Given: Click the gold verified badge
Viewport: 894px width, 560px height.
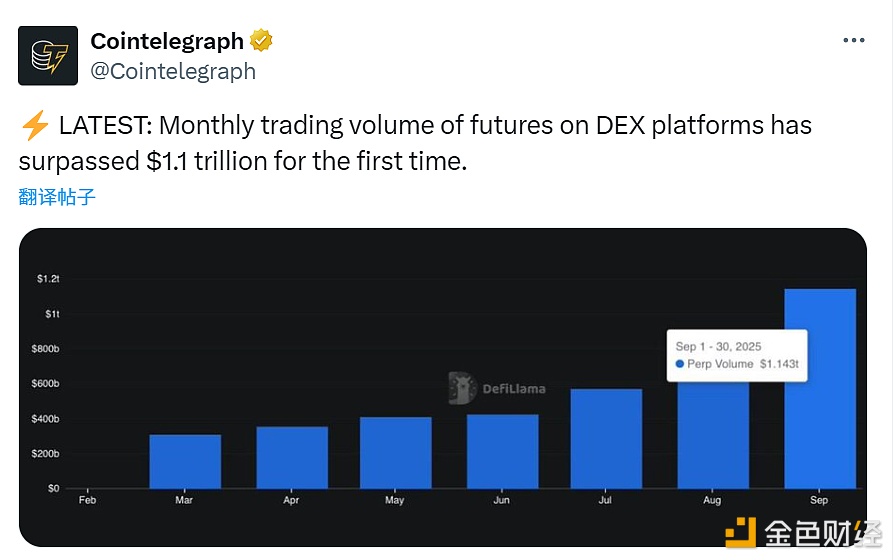Looking at the screenshot, I should (x=262, y=41).
